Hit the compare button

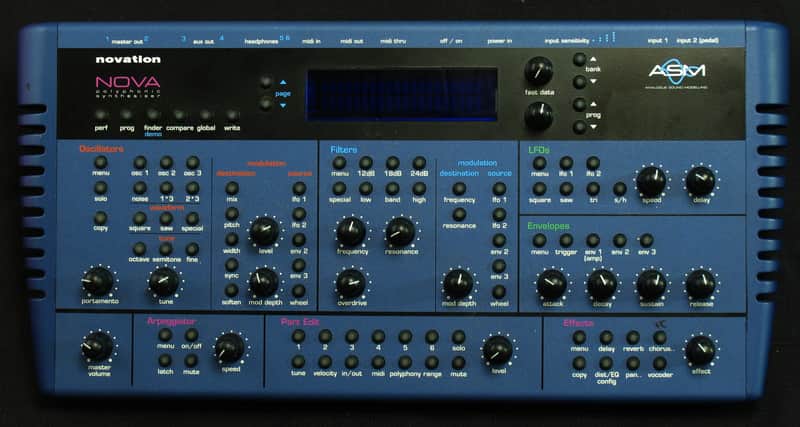click(x=179, y=115)
